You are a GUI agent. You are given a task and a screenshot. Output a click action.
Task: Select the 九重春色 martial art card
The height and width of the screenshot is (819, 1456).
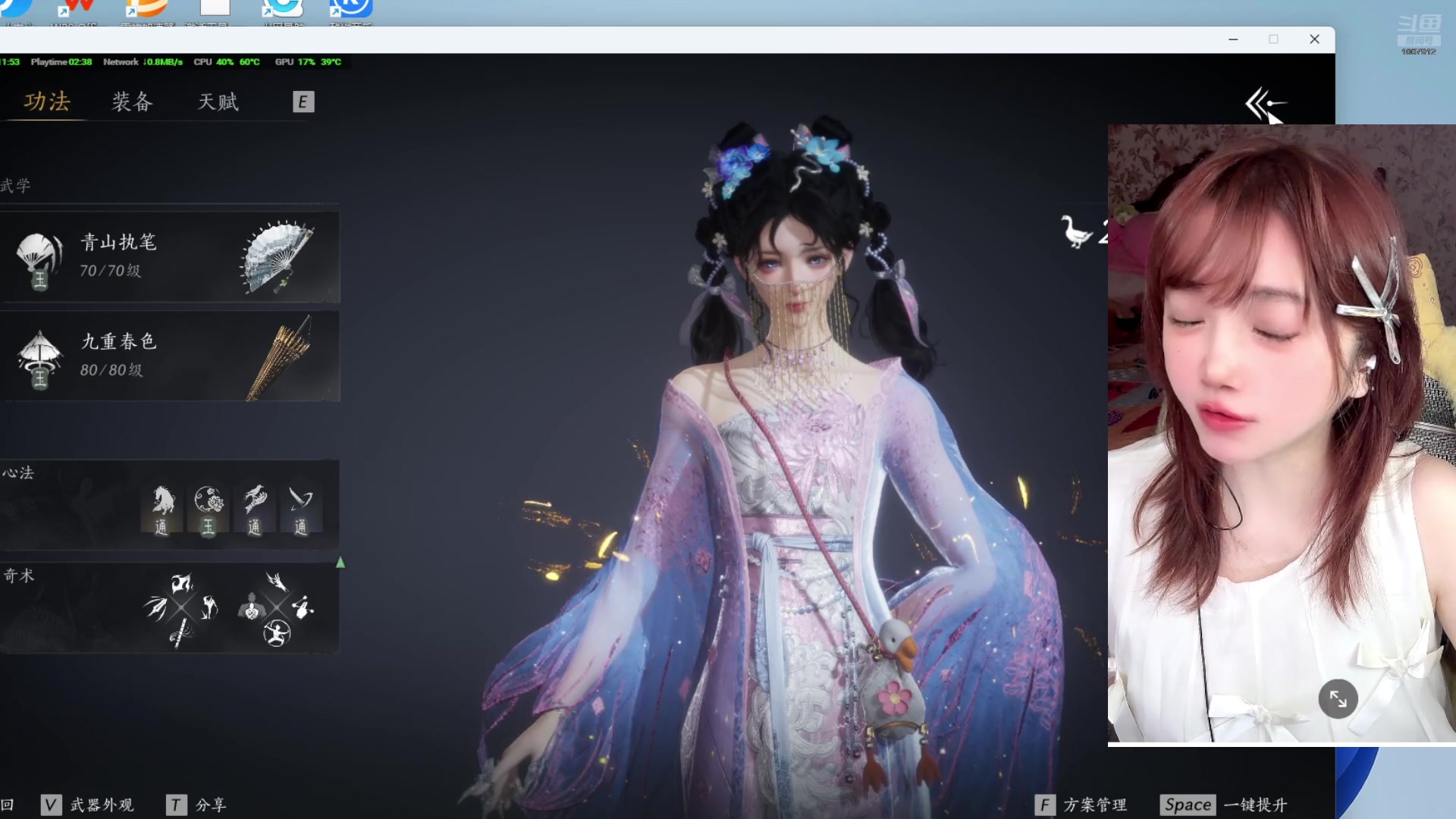pyautogui.click(x=170, y=356)
